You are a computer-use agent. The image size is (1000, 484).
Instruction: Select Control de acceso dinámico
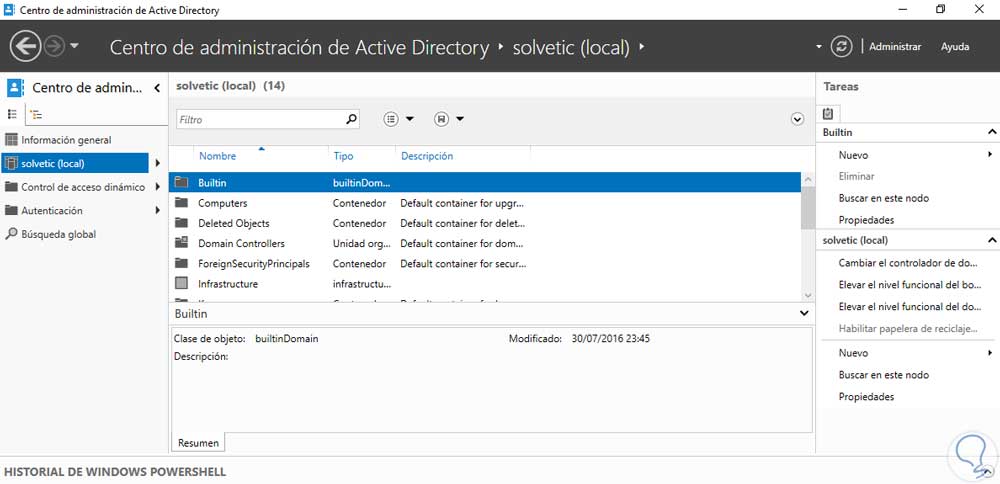click(x=83, y=187)
